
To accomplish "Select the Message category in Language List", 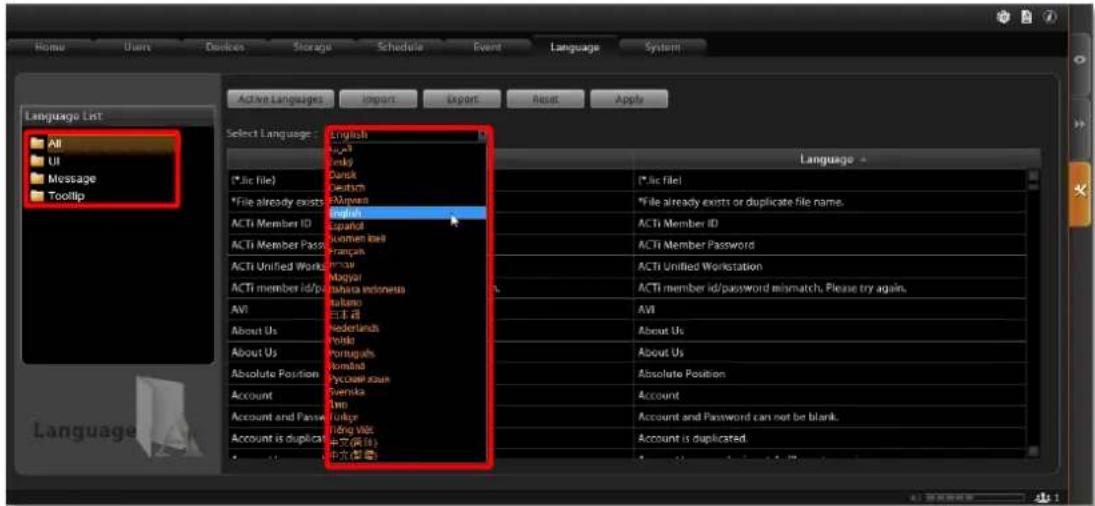I will 101,179.
